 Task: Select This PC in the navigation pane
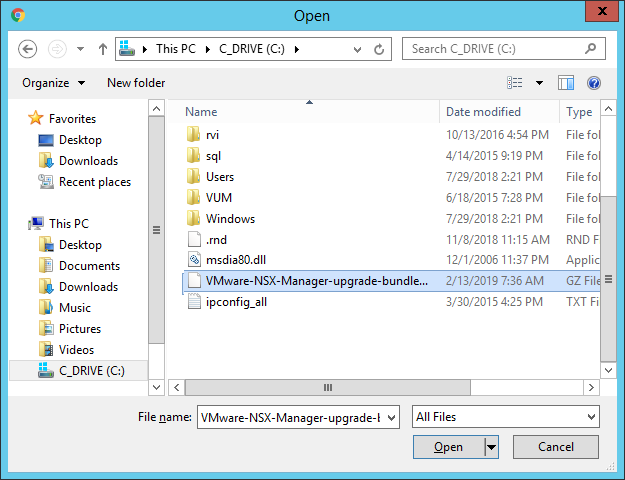59,223
